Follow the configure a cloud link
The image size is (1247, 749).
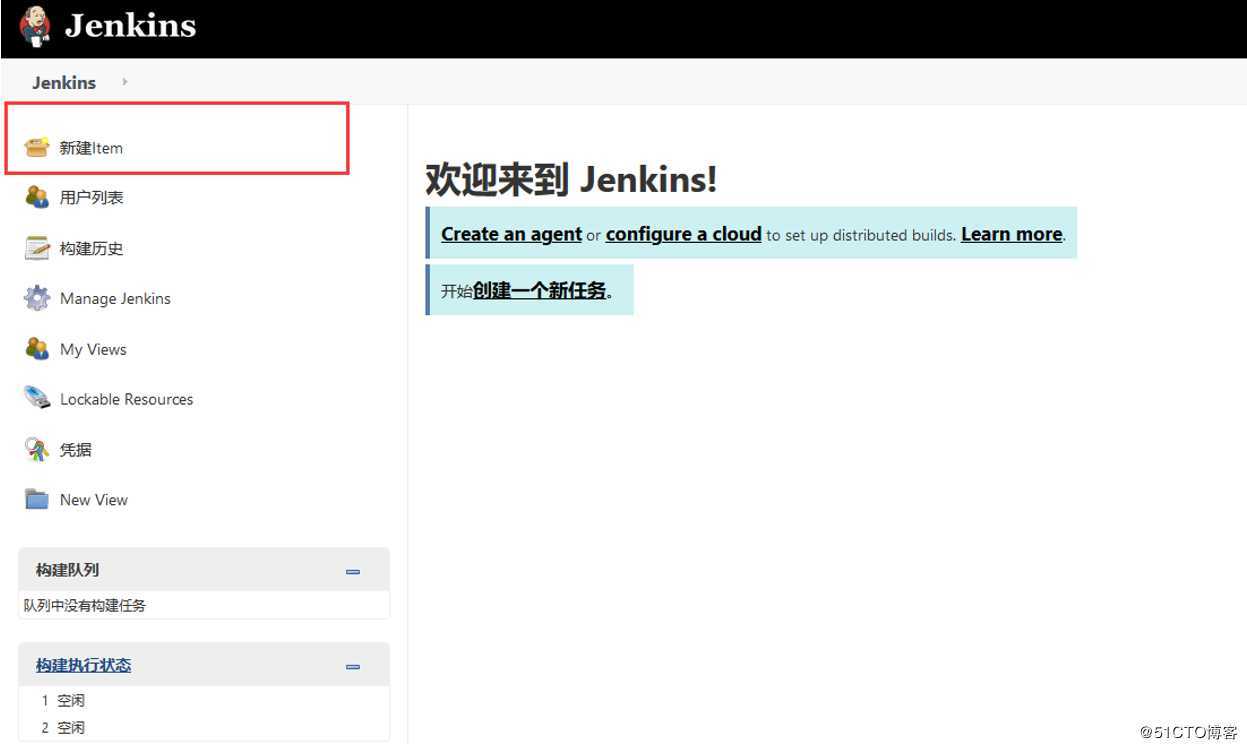[683, 234]
